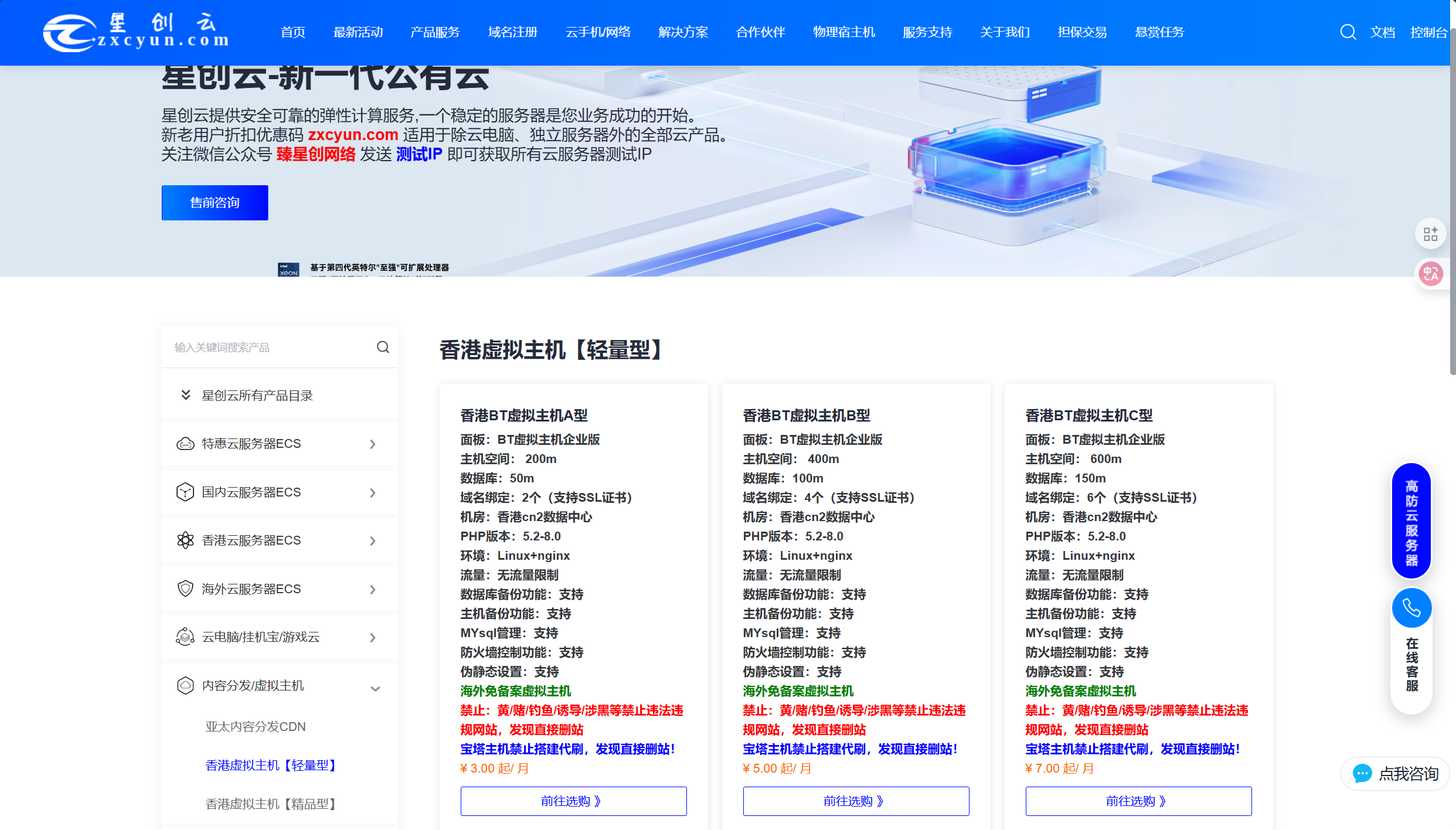Screen dimensions: 1456x830
Task: Click 前往选购 for 香港BT虚拟主机B型
Action: click(856, 801)
